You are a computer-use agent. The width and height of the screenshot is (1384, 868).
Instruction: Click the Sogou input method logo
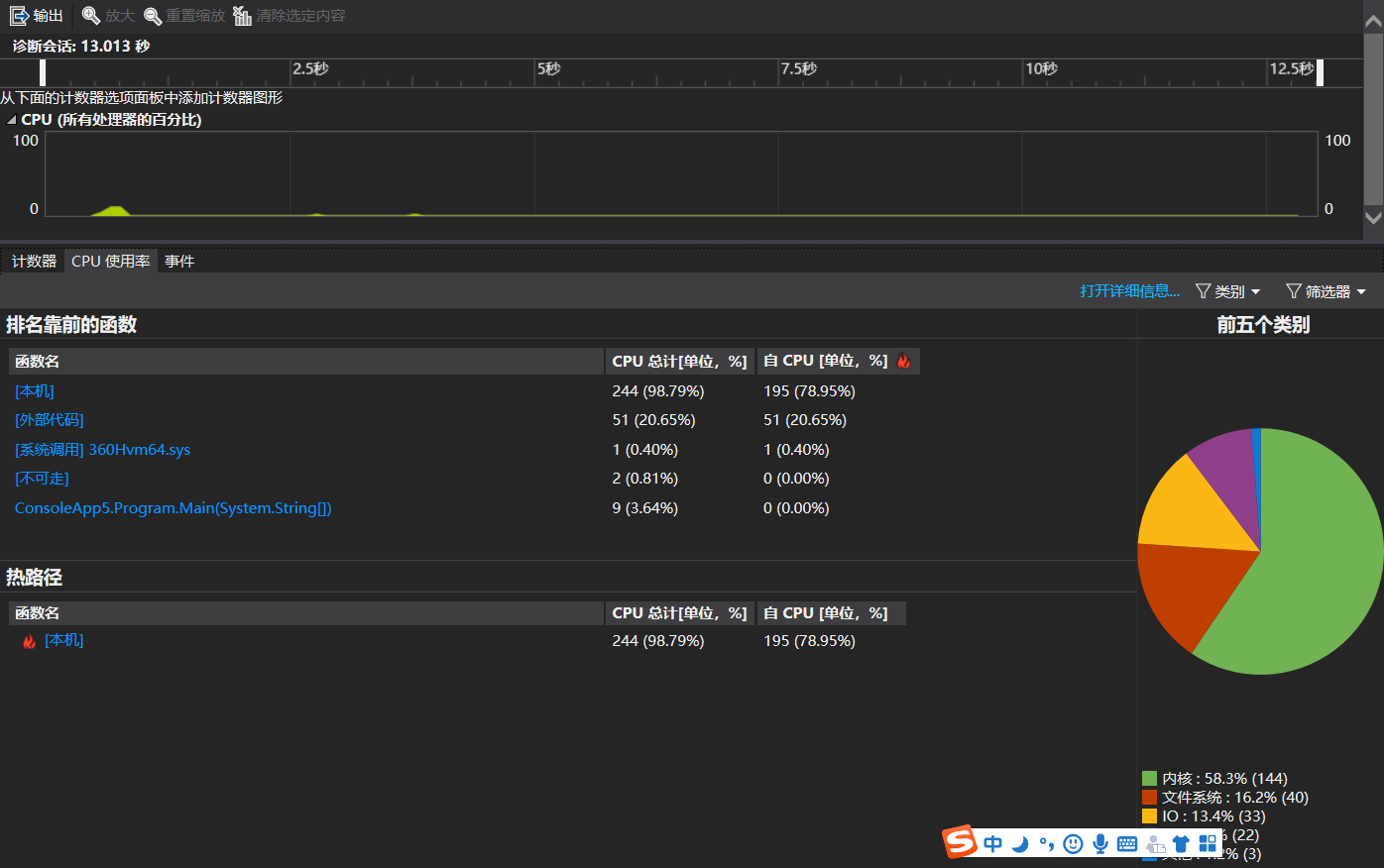(960, 842)
